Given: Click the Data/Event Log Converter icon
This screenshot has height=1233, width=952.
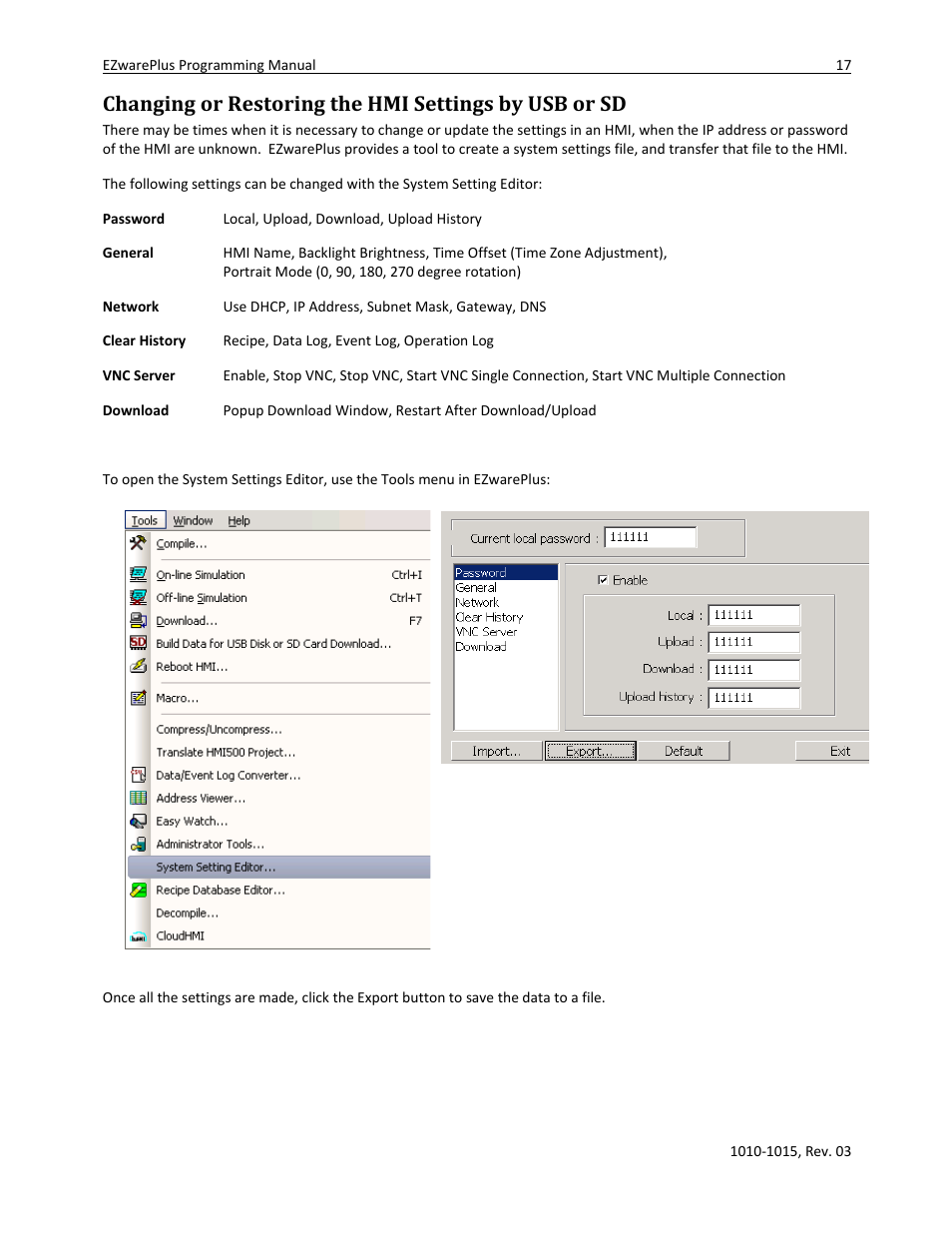Looking at the screenshot, I should pos(138,775).
